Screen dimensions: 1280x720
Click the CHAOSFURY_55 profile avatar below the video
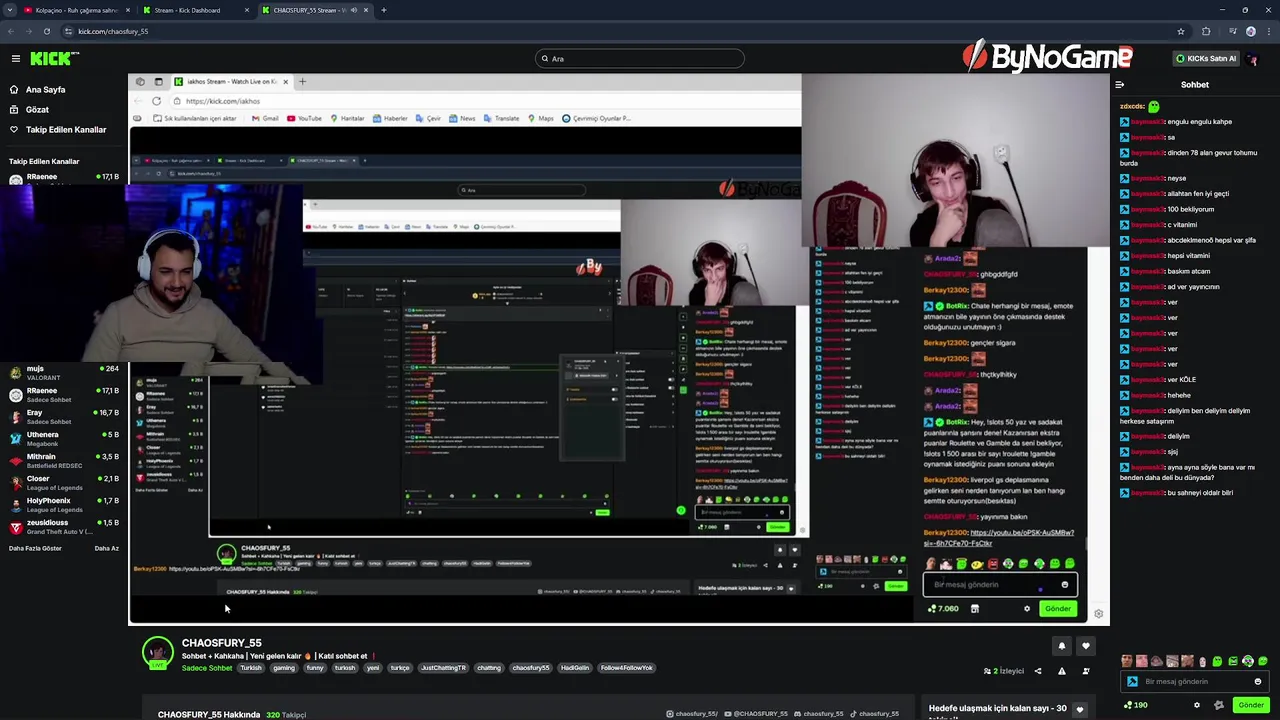point(157,653)
